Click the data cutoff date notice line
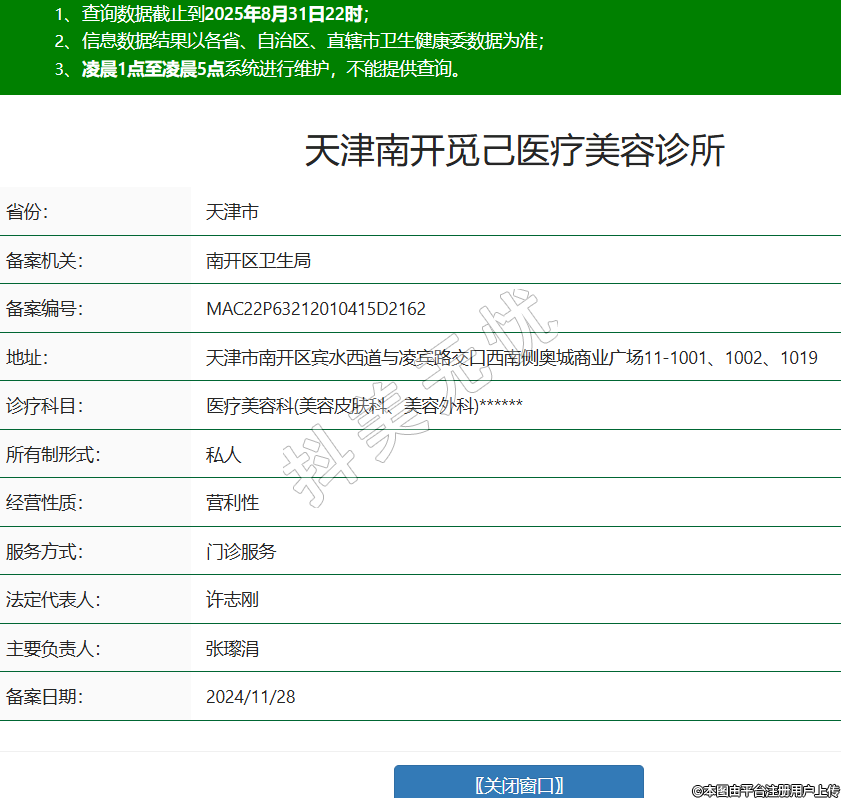 point(212,14)
